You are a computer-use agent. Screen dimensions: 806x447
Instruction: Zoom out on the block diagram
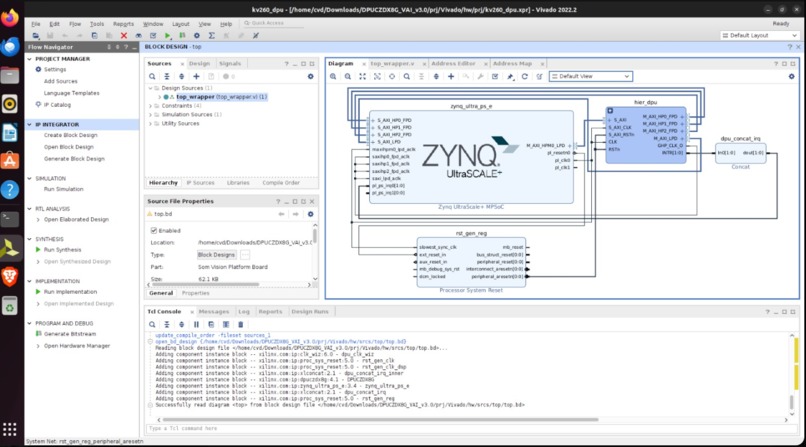(x=348, y=77)
